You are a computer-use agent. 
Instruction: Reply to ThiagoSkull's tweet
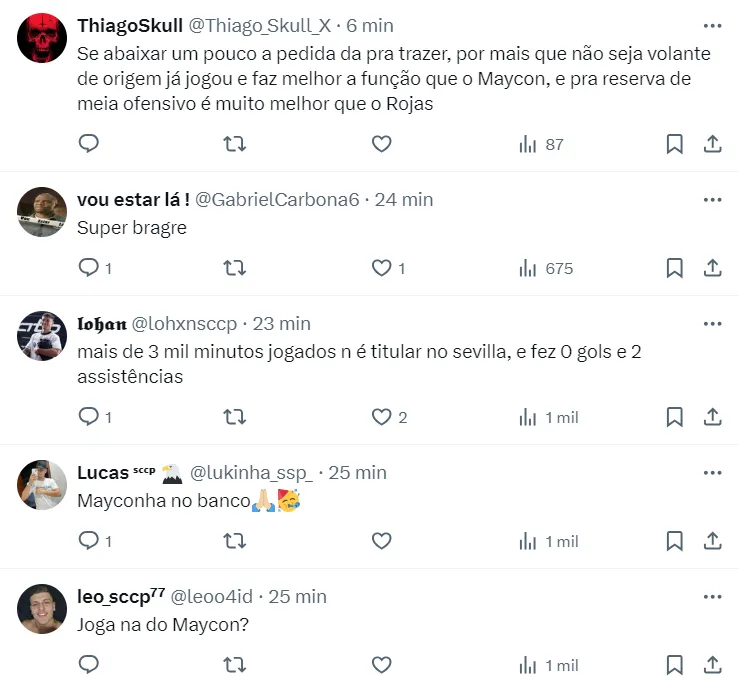click(x=89, y=144)
